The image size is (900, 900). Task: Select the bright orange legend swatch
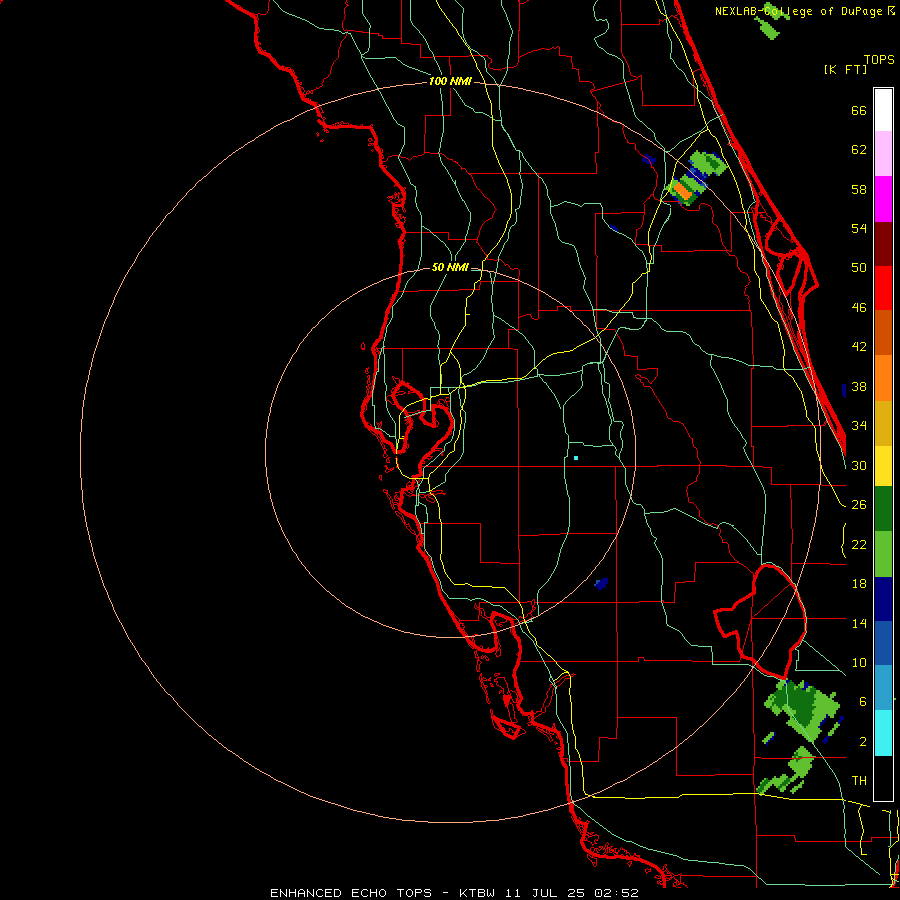coord(883,378)
